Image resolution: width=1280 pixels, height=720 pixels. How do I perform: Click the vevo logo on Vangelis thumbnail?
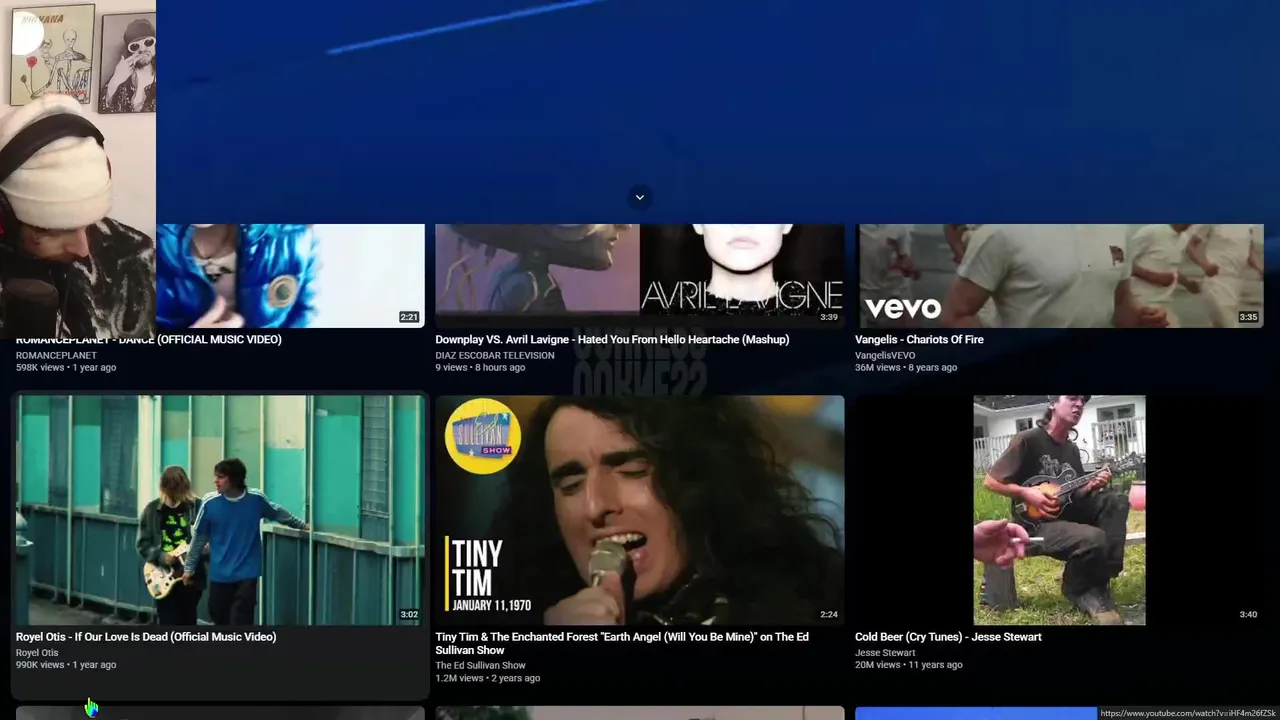coord(903,308)
